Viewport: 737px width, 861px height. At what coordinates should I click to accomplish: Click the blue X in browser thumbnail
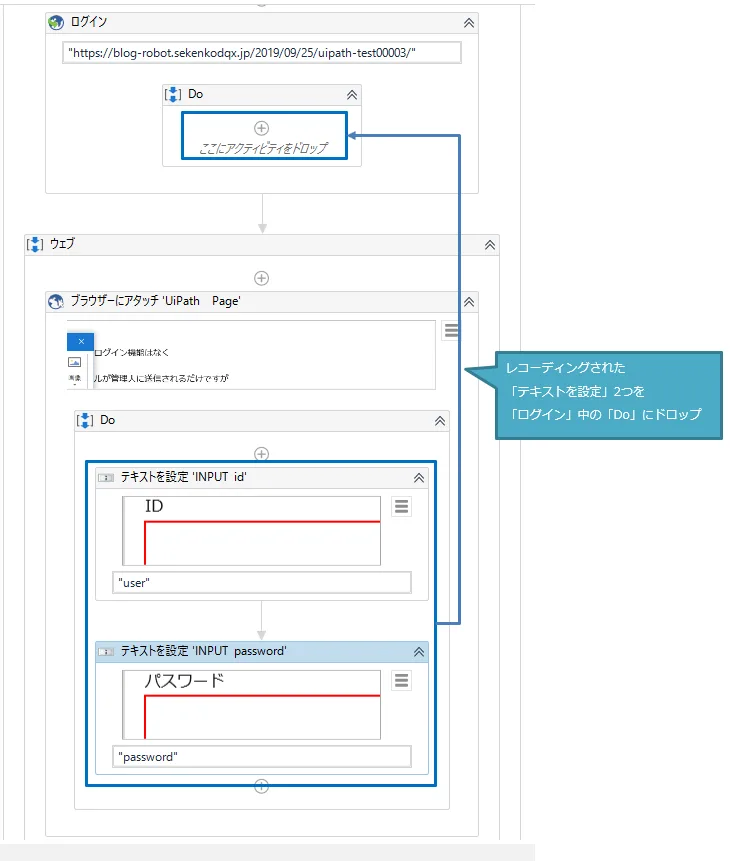(x=80, y=342)
